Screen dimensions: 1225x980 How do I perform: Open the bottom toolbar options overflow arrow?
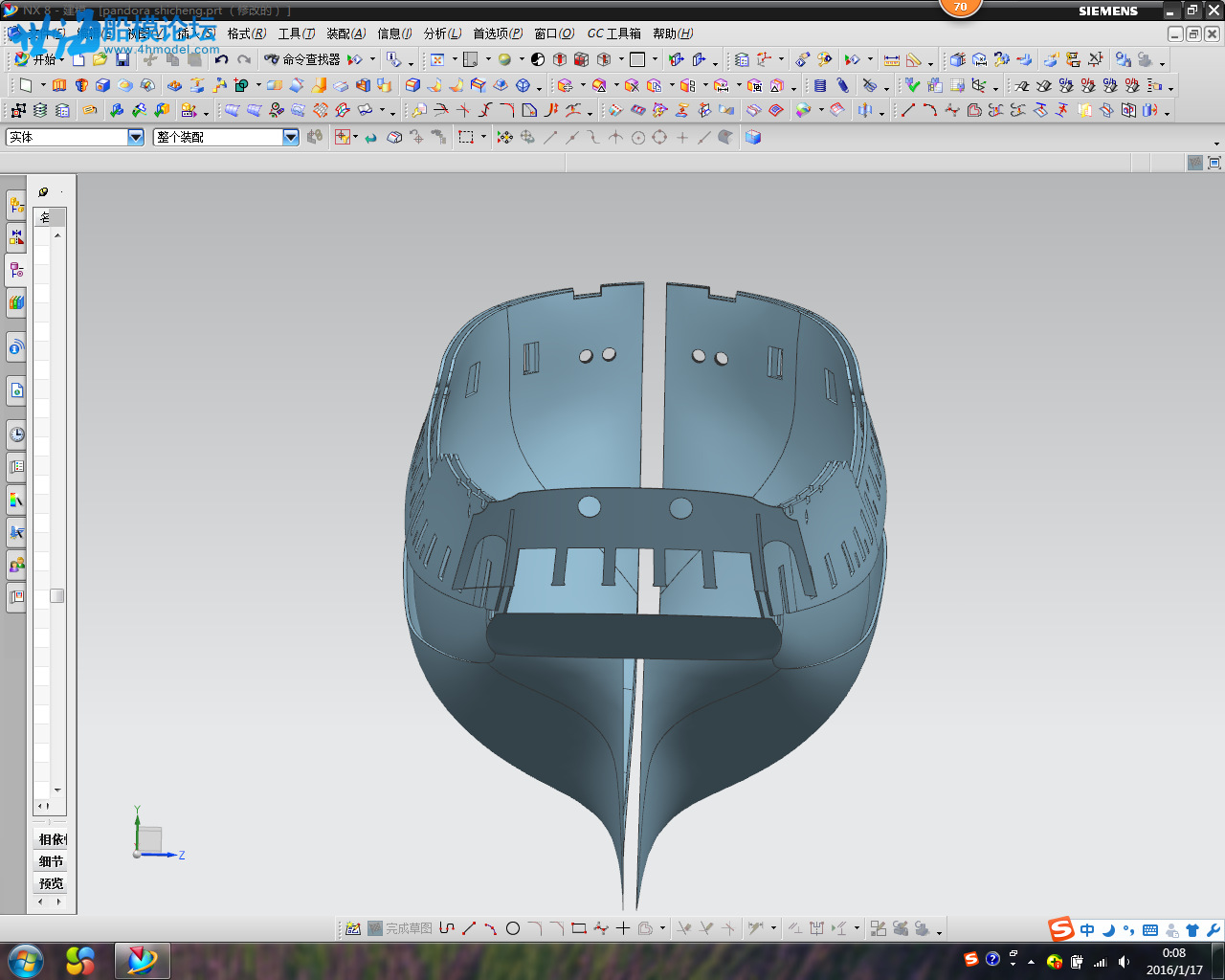tap(940, 931)
